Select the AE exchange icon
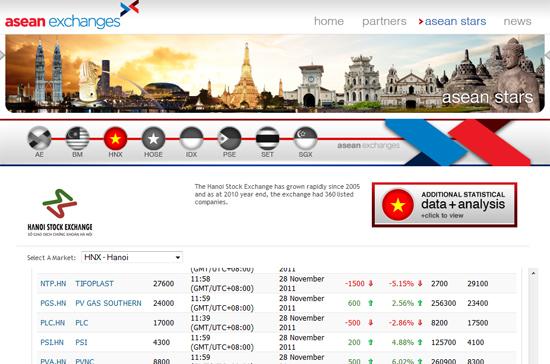 click(x=39, y=138)
